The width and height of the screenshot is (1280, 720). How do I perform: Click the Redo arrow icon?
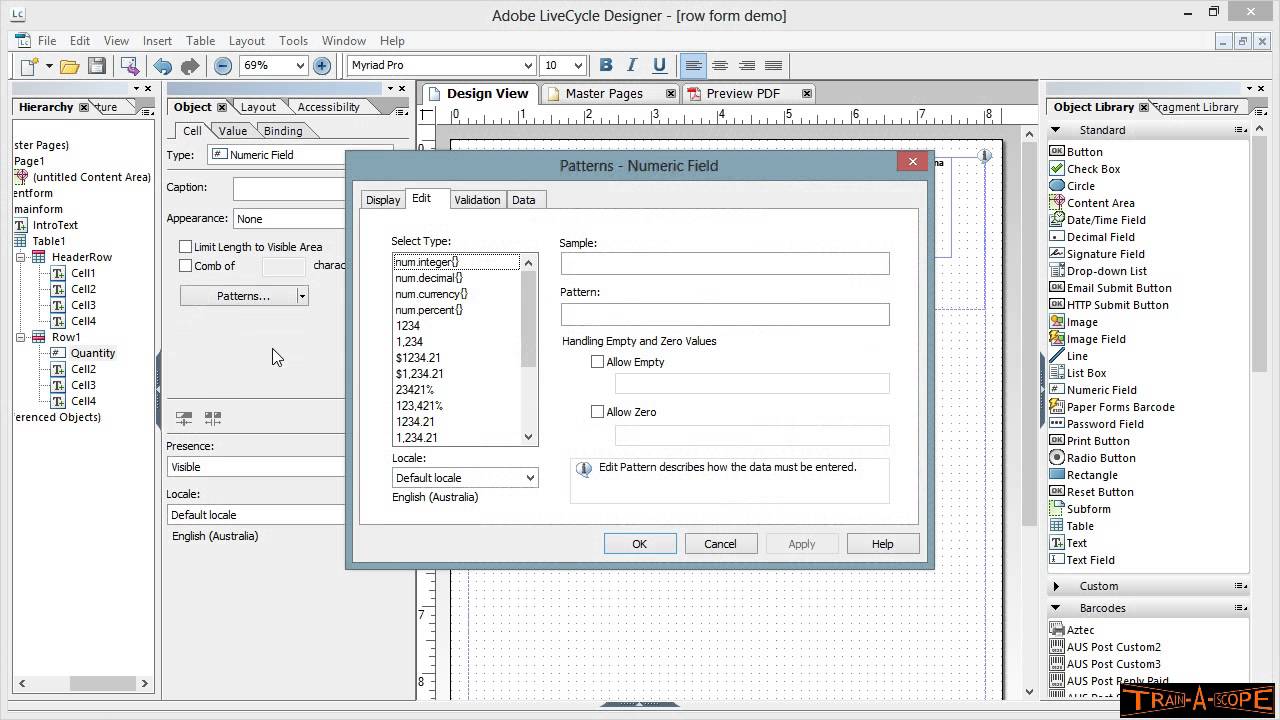[x=190, y=66]
